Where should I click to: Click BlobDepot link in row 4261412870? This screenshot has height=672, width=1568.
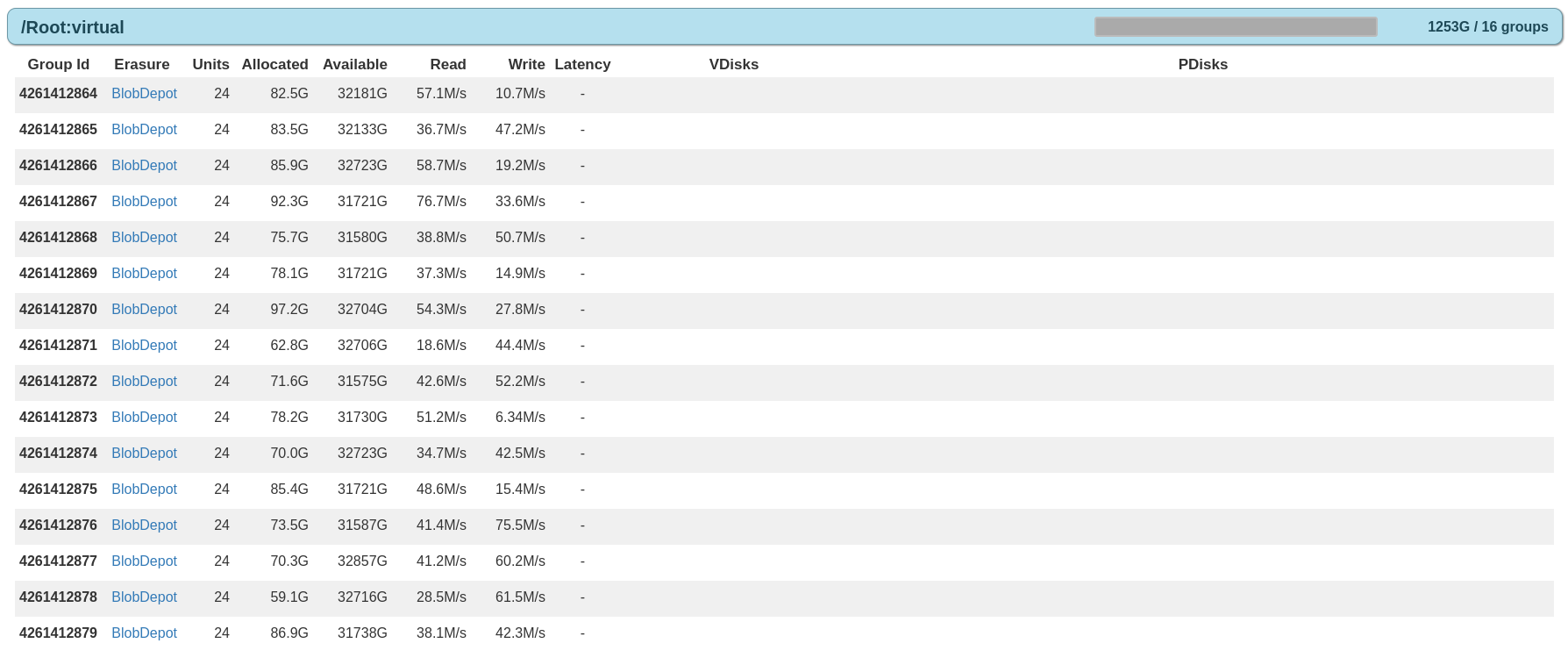[144, 310]
